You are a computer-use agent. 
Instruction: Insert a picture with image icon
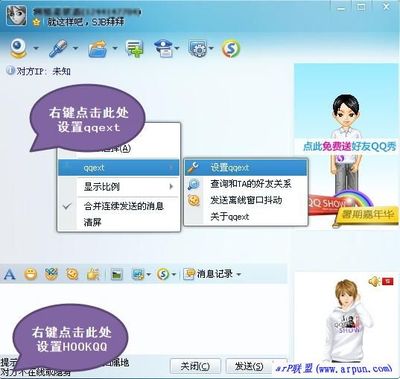(117, 274)
